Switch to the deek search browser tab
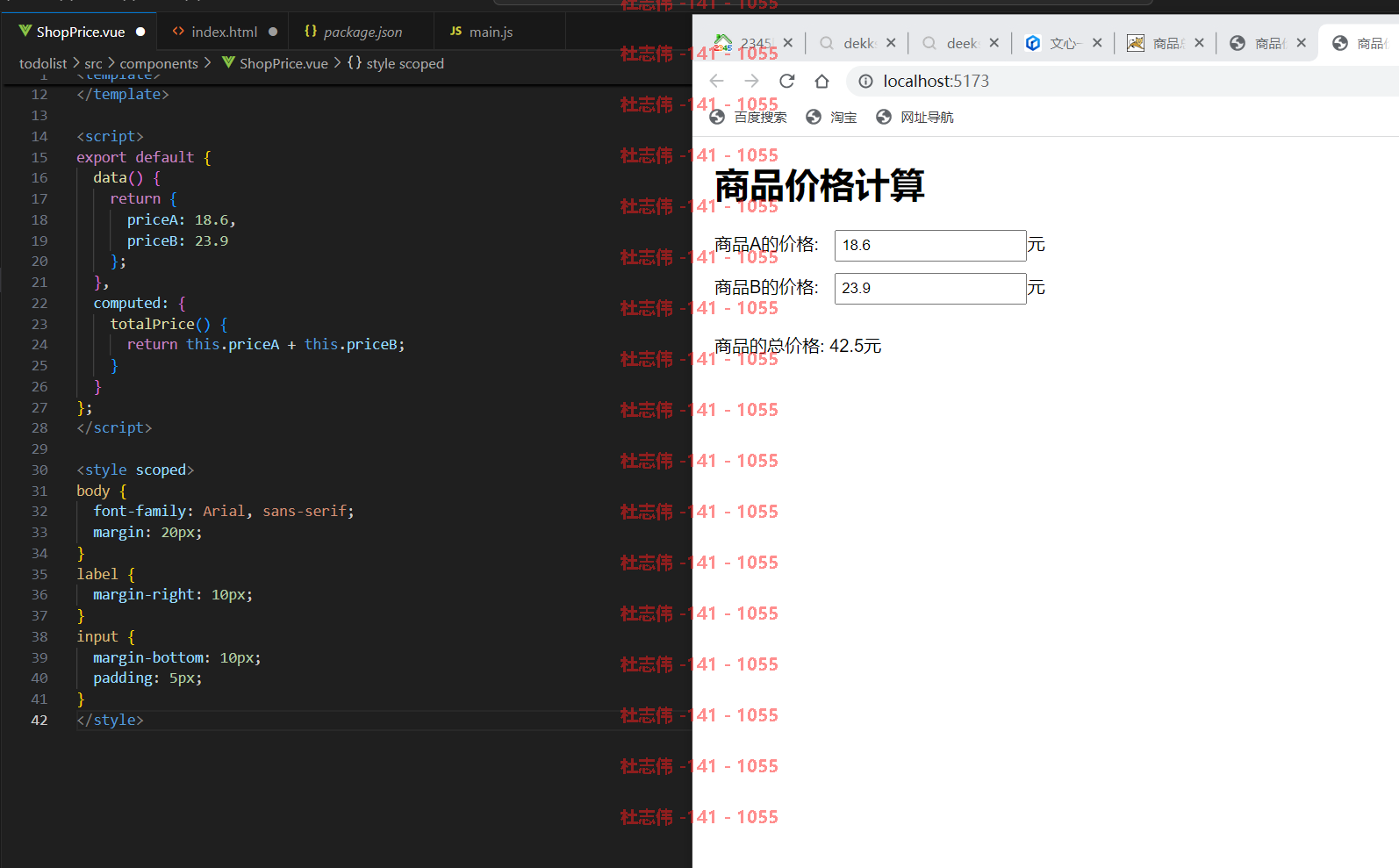The width and height of the screenshot is (1399, 868). pos(960,42)
